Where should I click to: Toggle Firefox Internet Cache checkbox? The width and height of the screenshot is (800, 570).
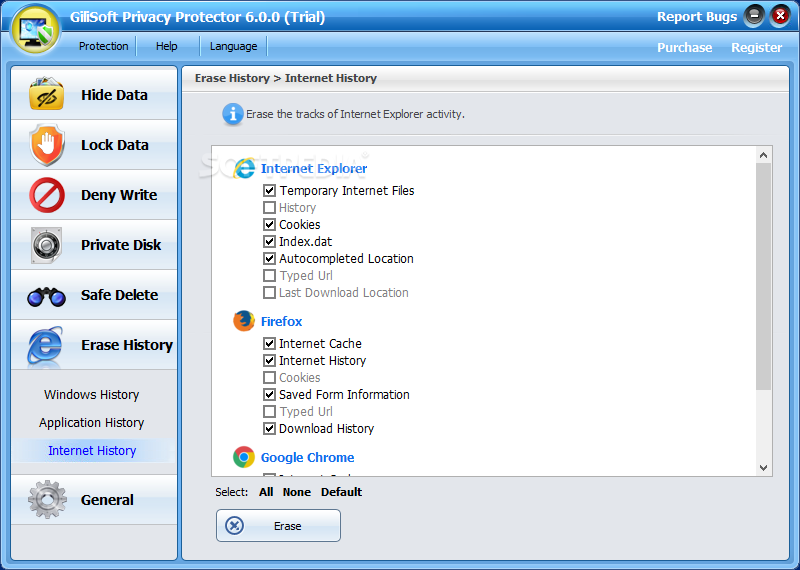pos(269,343)
